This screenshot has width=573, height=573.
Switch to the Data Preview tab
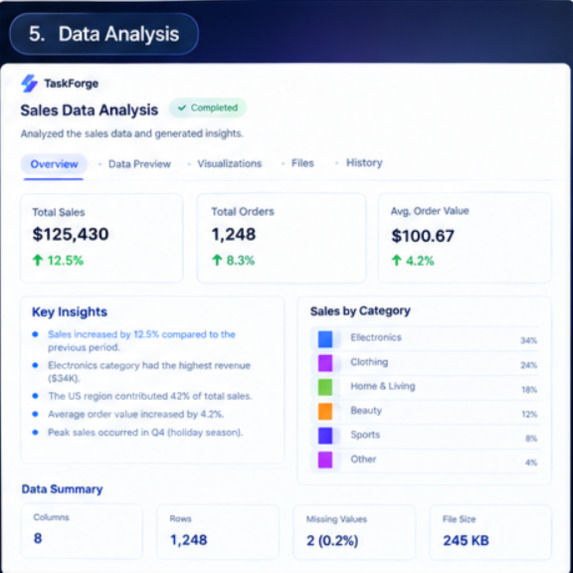click(139, 164)
